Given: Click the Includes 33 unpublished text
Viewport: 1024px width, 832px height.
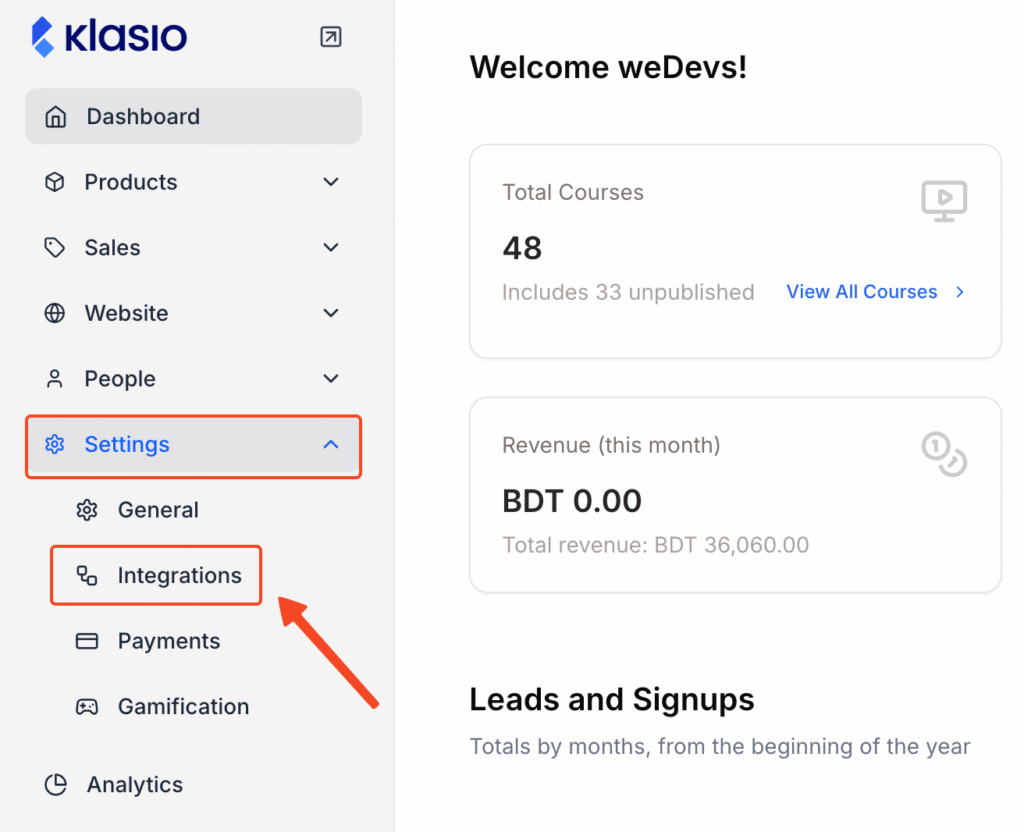Looking at the screenshot, I should 628,292.
